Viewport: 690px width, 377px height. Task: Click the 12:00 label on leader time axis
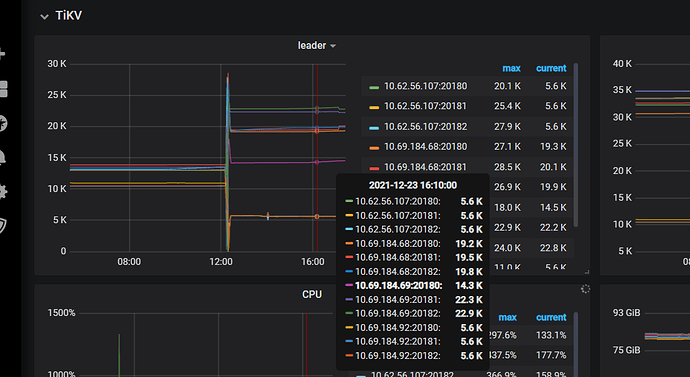tap(221, 262)
